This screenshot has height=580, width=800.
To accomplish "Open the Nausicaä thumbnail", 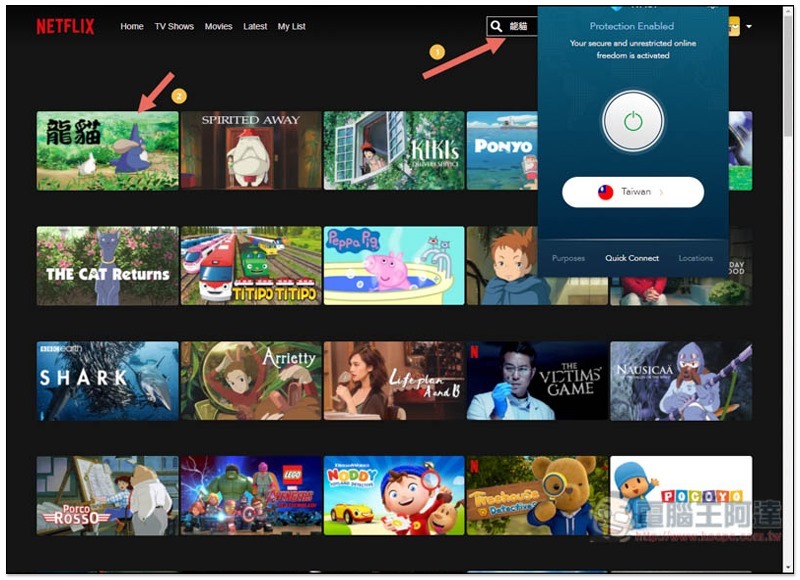I will [681, 381].
